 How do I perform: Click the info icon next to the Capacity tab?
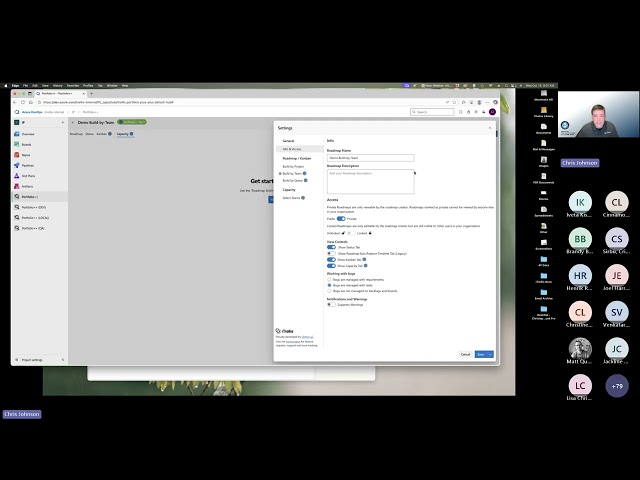point(131,134)
